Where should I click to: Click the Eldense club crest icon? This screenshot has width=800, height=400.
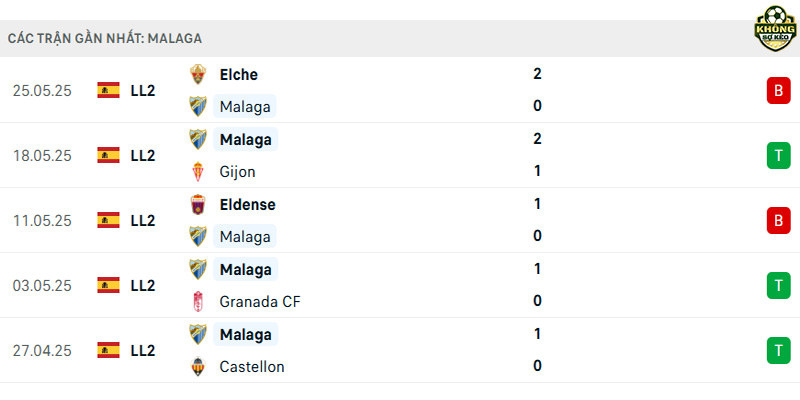pos(198,205)
